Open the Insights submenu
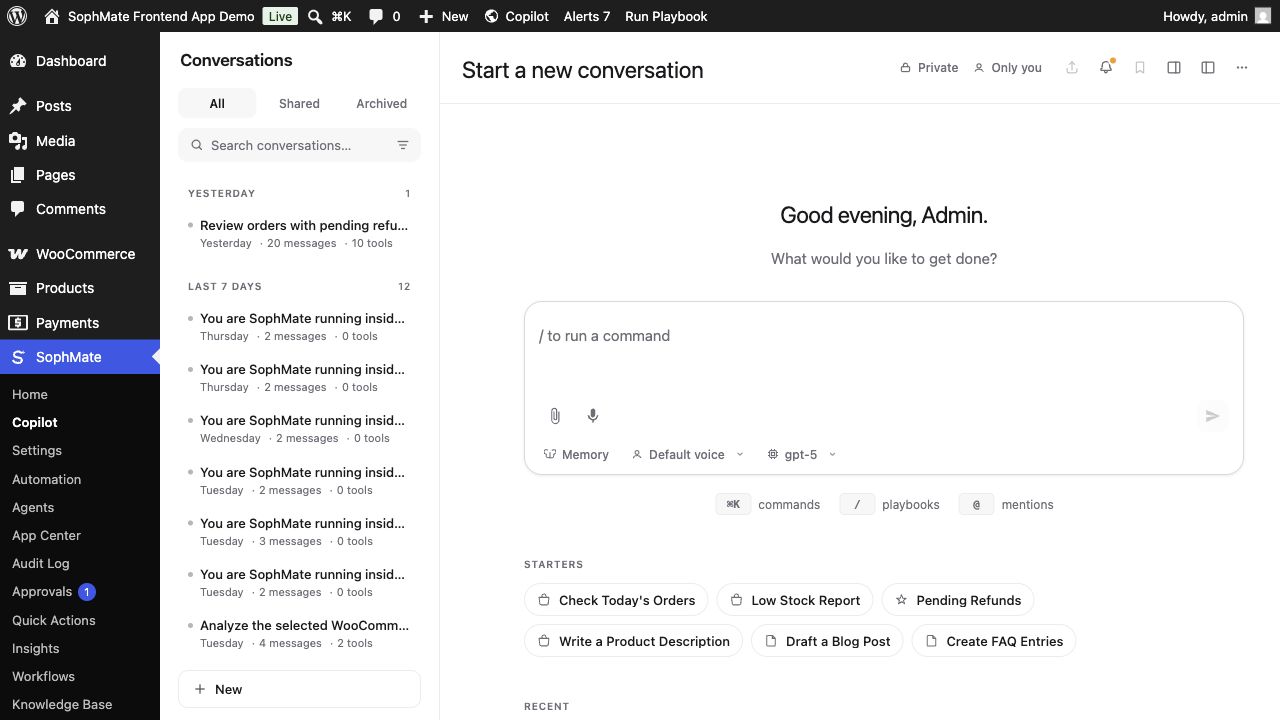 pyautogui.click(x=36, y=648)
